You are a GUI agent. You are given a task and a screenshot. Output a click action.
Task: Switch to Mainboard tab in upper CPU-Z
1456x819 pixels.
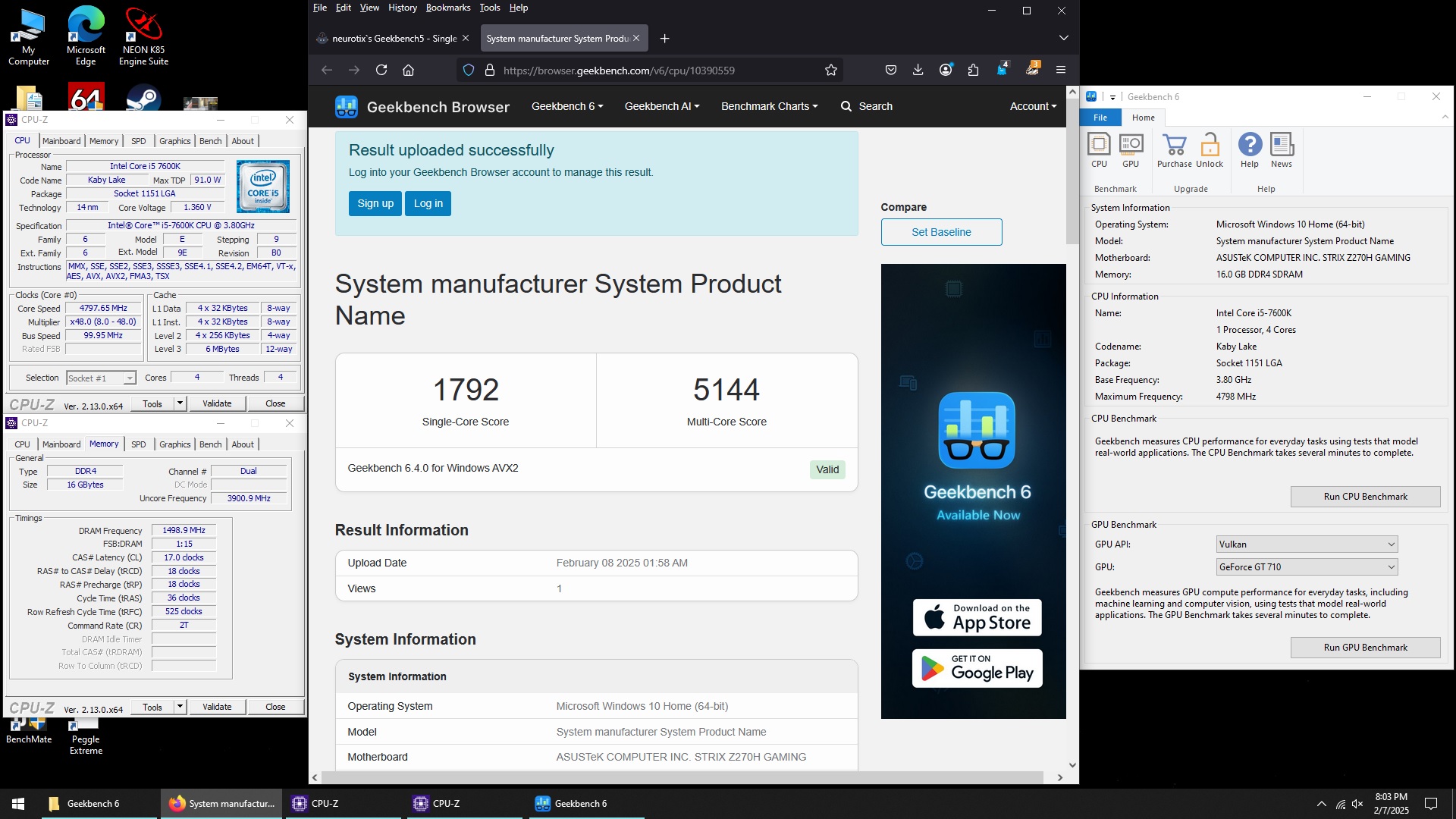coord(61,141)
